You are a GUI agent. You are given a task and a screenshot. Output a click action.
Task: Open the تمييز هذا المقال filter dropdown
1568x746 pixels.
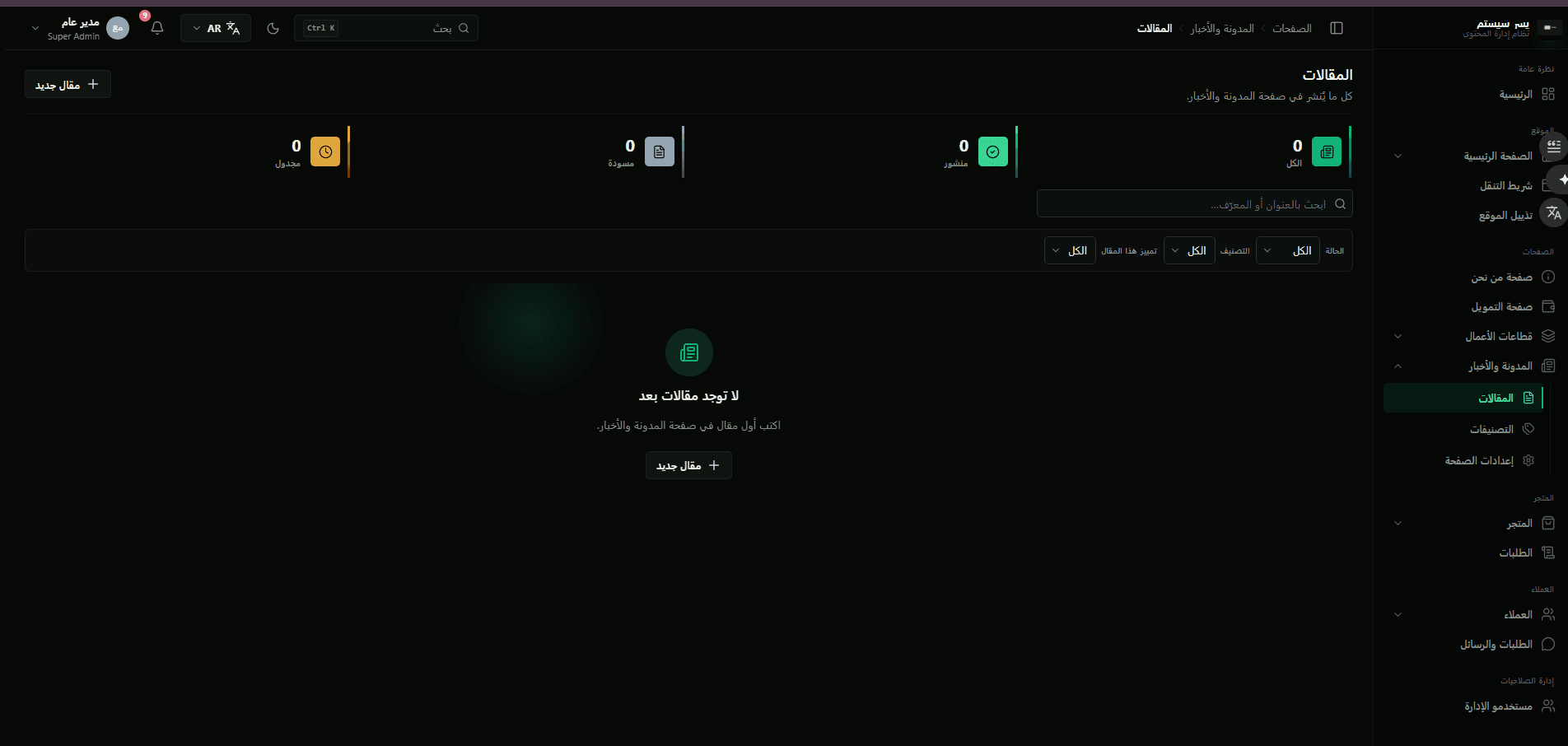(x=1070, y=250)
